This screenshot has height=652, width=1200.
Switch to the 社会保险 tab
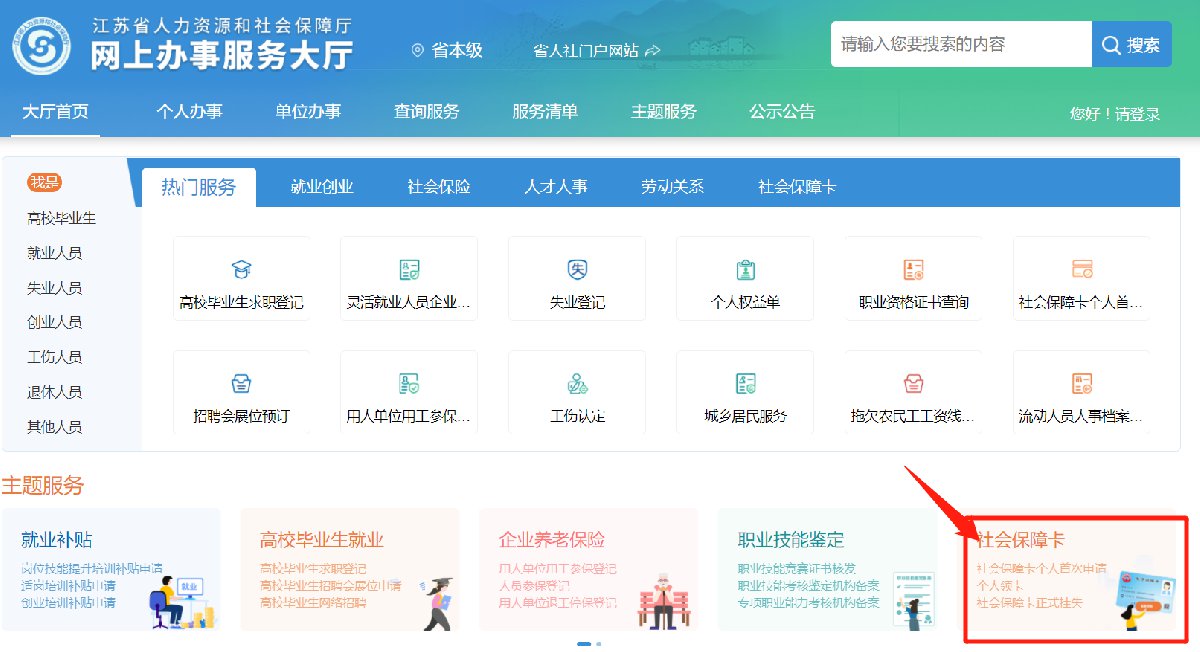[x=438, y=186]
